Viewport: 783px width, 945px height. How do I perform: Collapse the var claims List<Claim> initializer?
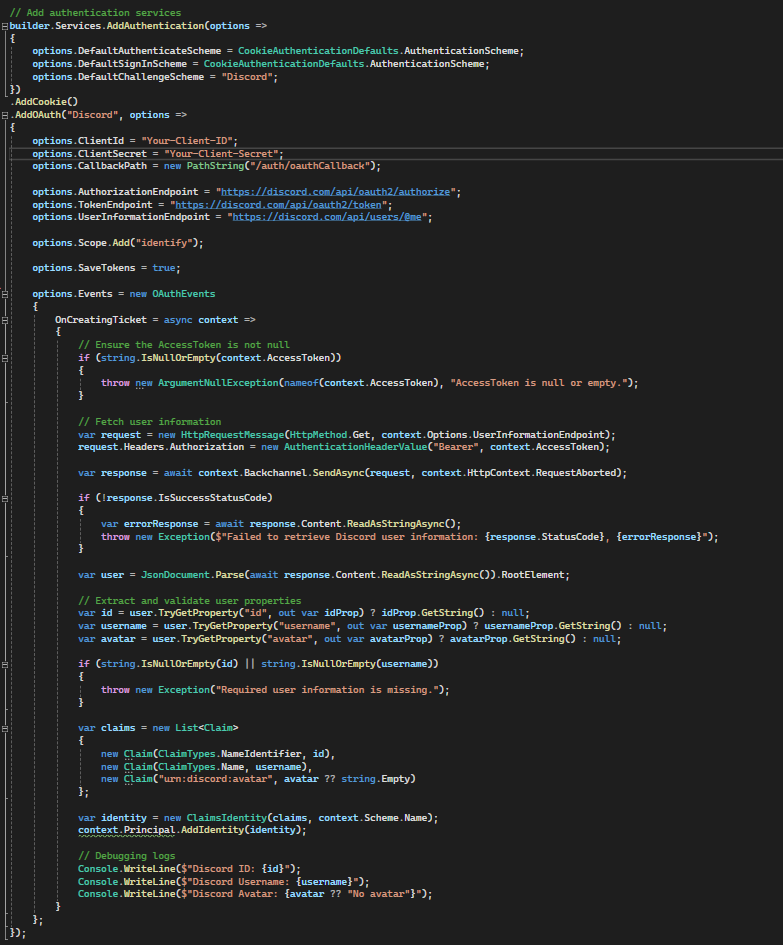tap(5, 728)
